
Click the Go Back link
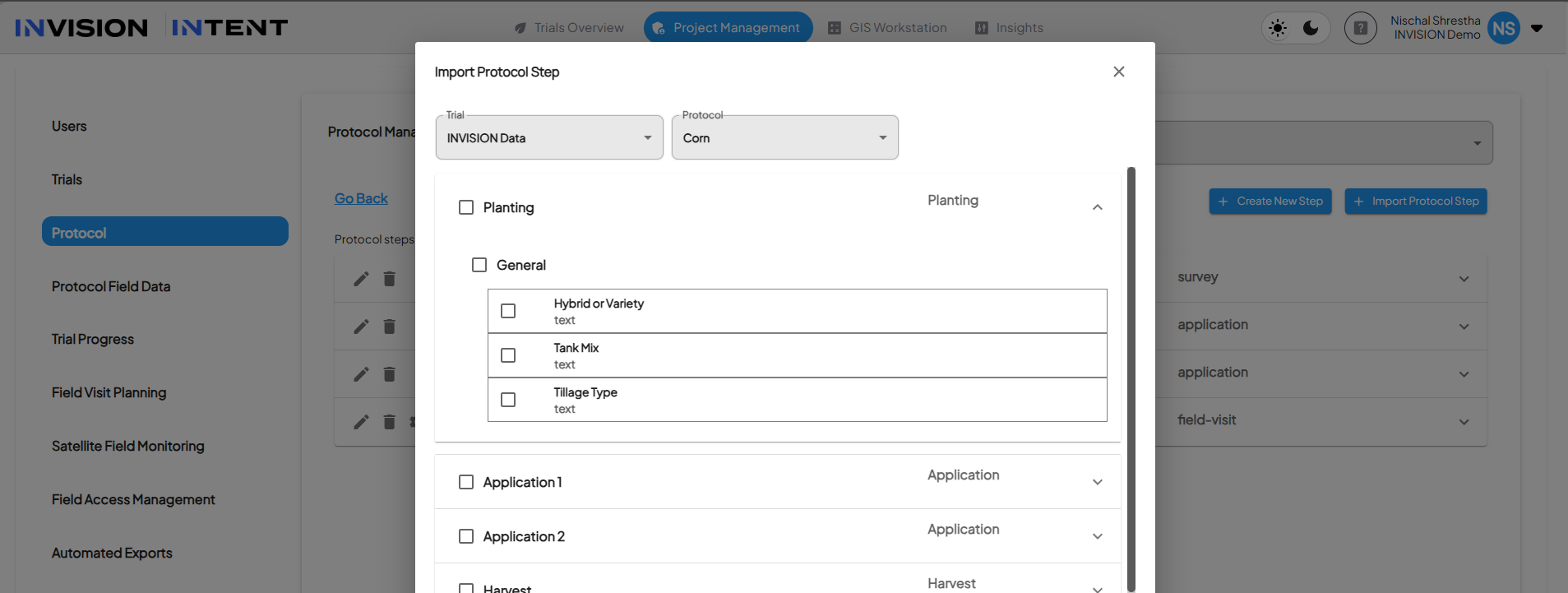(x=361, y=198)
